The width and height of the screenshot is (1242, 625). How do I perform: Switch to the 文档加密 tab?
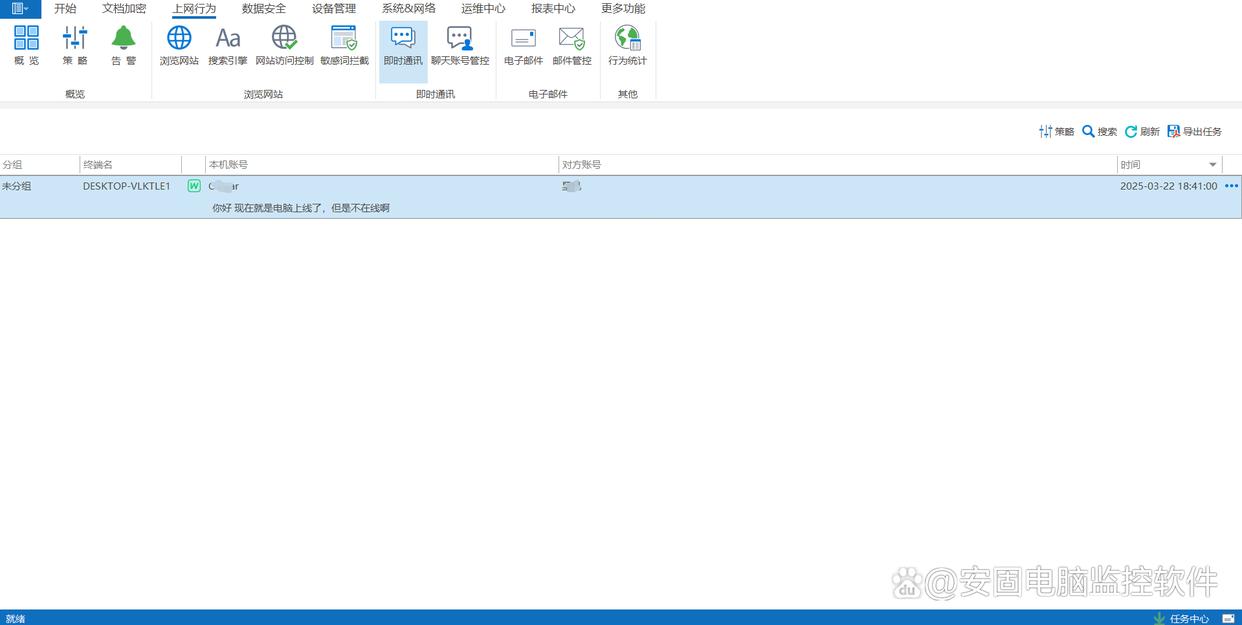[x=124, y=9]
